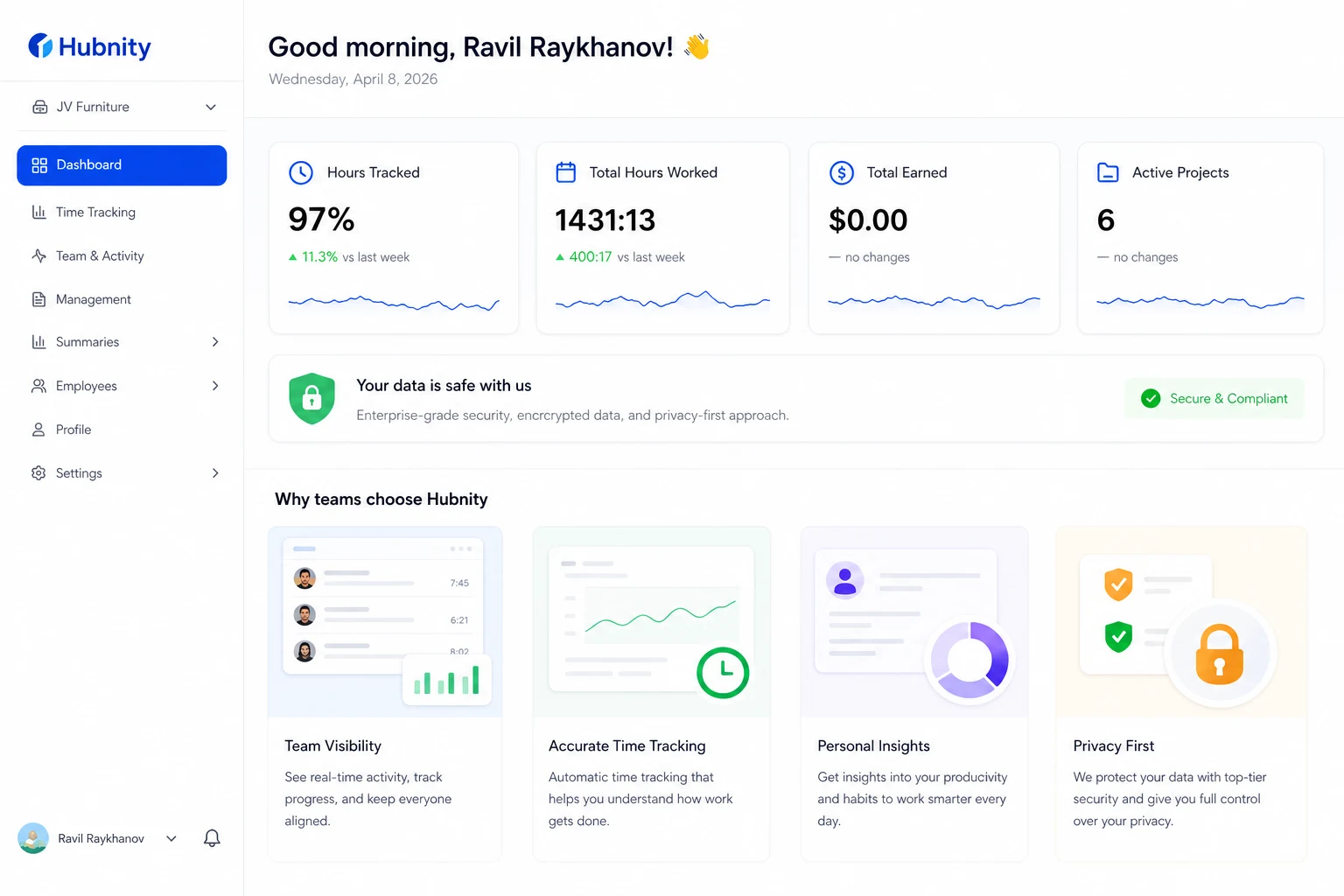1344x896 pixels.
Task: Expand the Summaries submenu chevron
Action: 215,342
